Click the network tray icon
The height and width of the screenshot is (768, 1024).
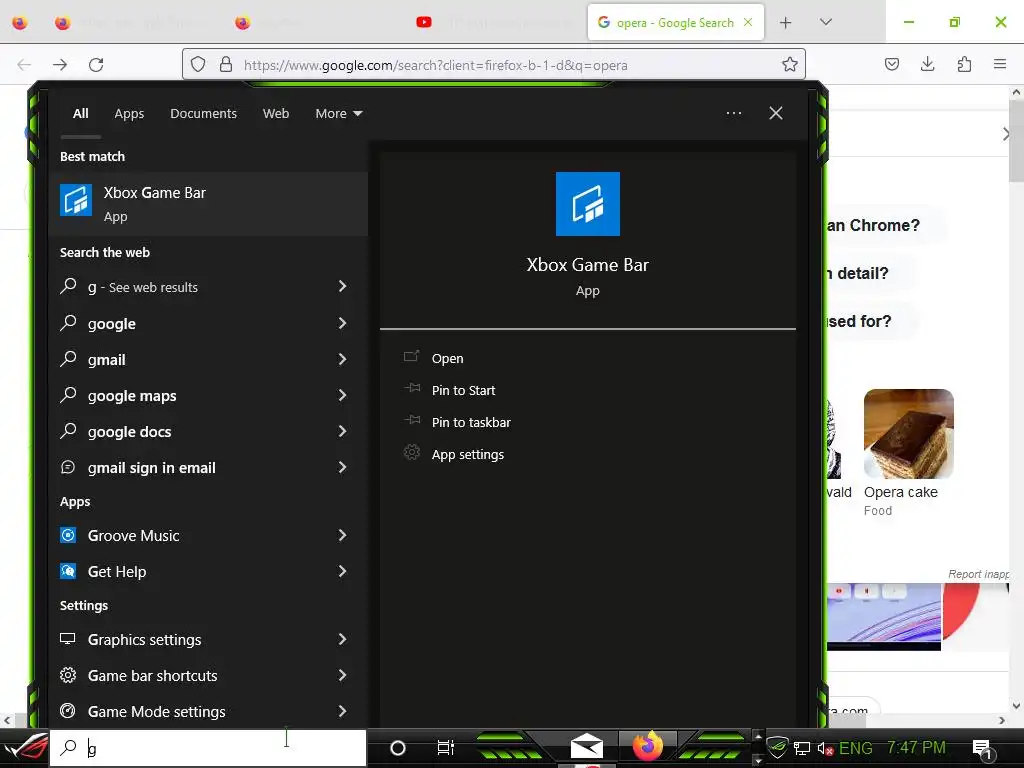click(x=801, y=748)
